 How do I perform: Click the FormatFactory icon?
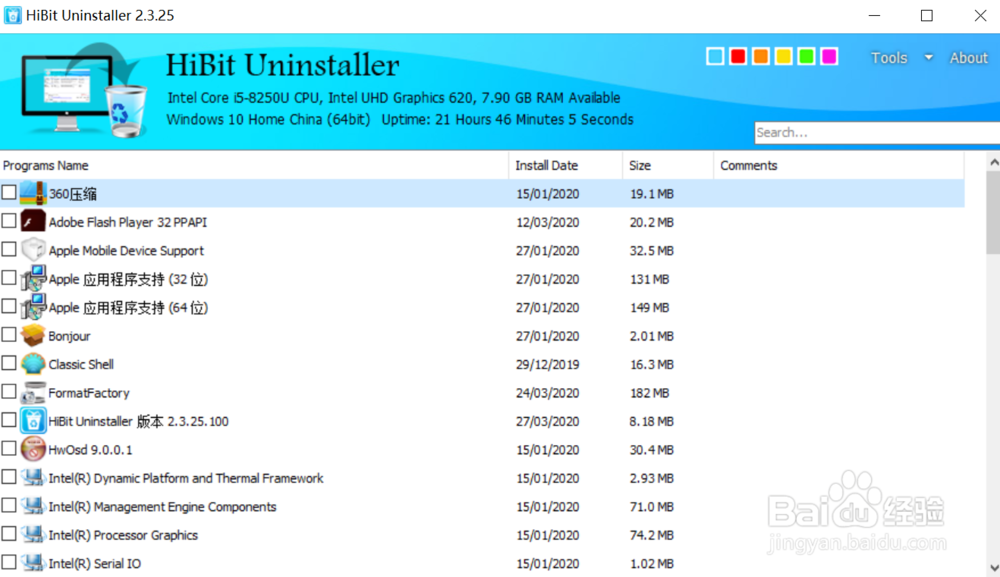(x=33, y=392)
